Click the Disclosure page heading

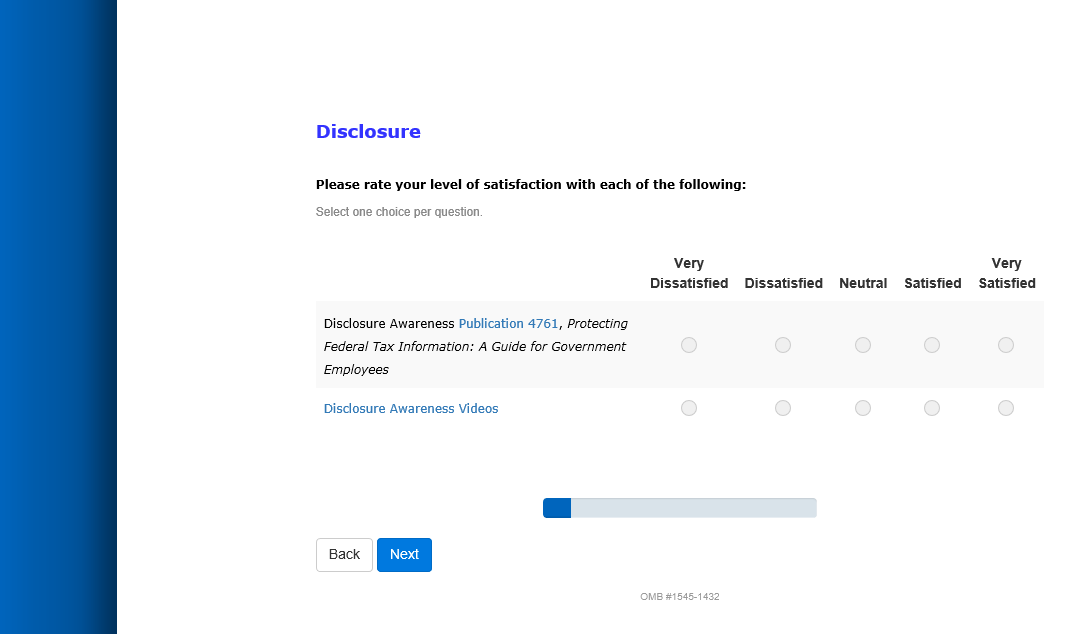click(x=368, y=132)
